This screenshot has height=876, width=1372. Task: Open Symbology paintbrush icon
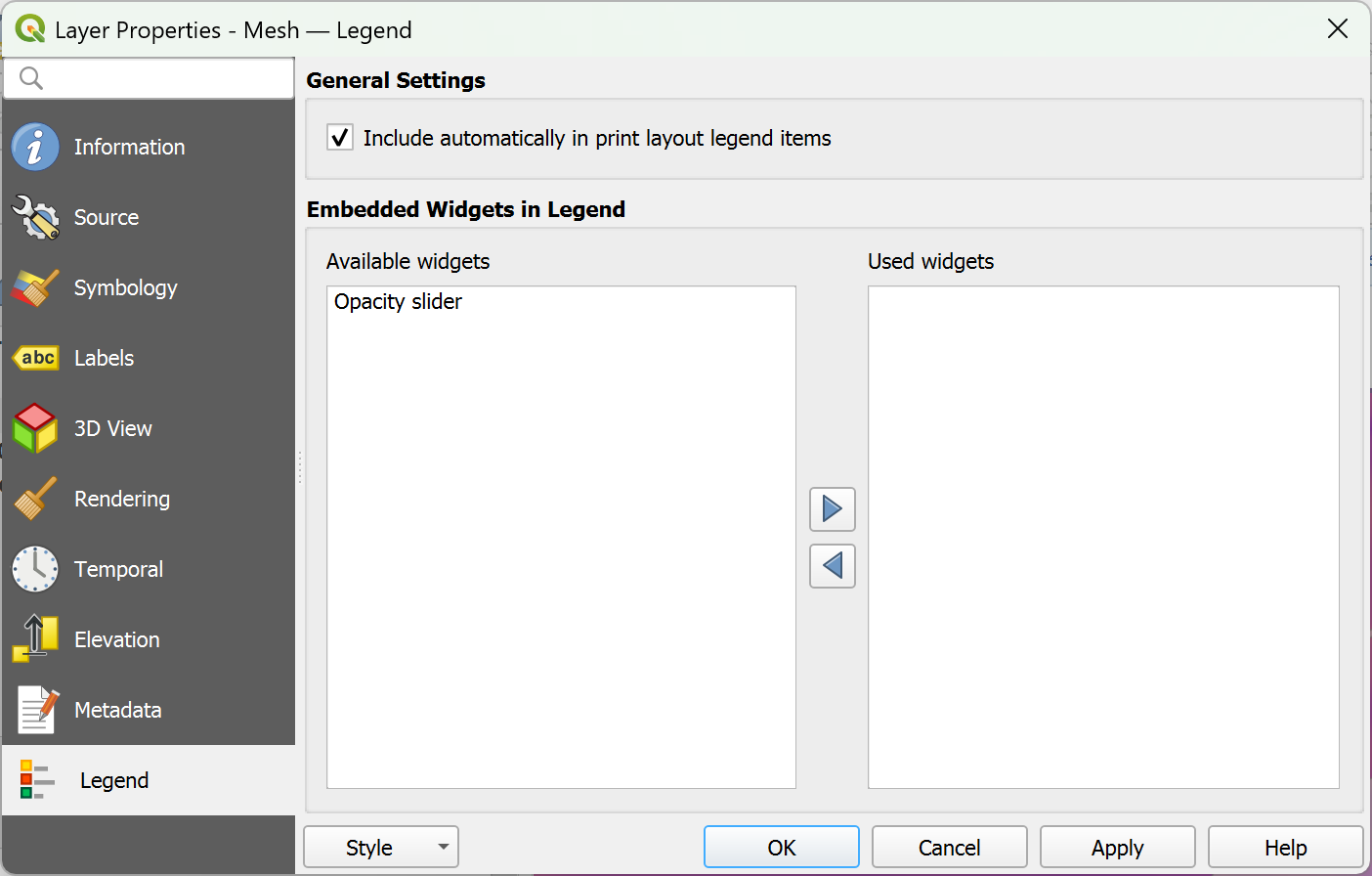35,287
